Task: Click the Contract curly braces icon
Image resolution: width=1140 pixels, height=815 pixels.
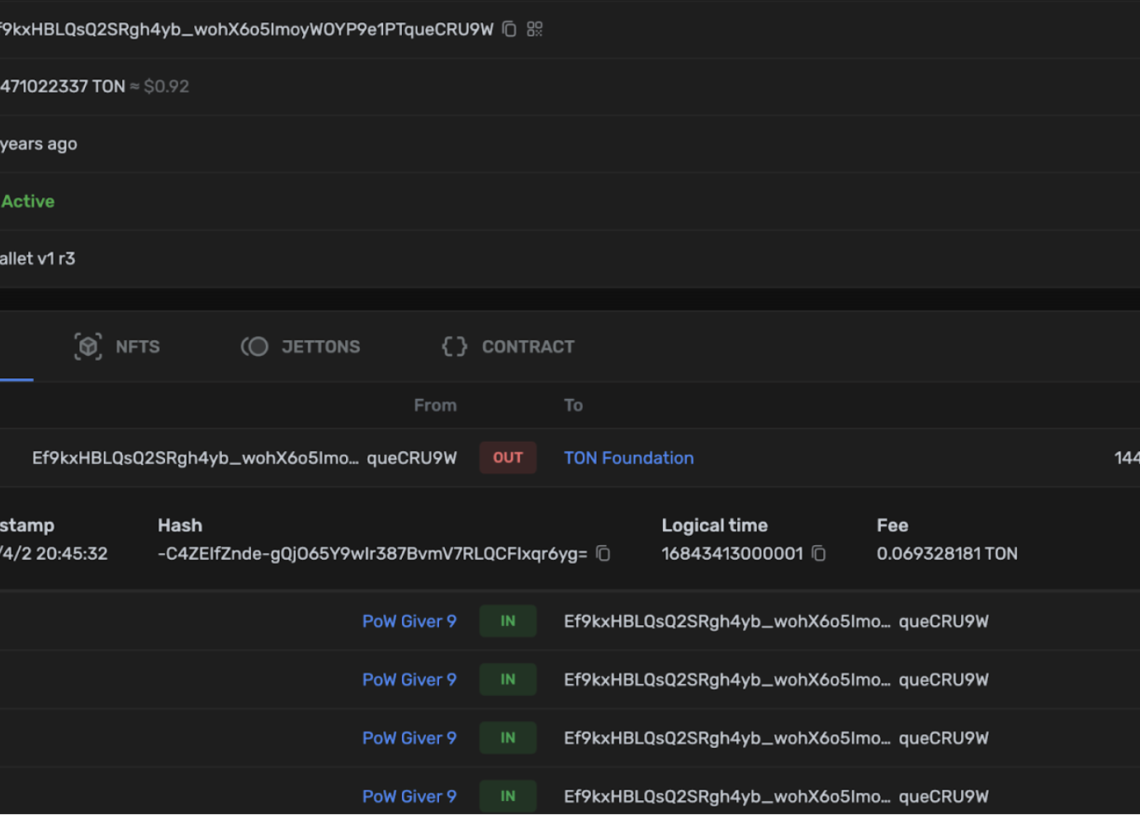Action: click(x=454, y=347)
